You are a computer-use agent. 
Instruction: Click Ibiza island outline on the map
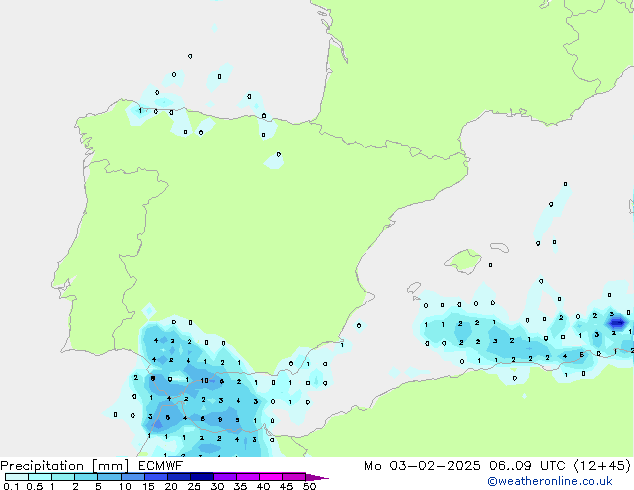pyautogui.click(x=414, y=288)
